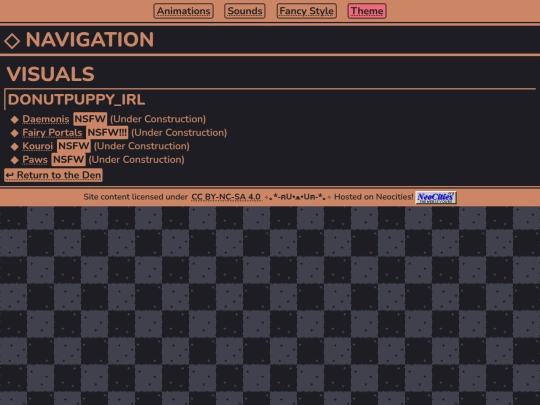540x405 pixels.
Task: Open the CC BY-NC-SA 4.0 license link
Action: click(x=226, y=197)
